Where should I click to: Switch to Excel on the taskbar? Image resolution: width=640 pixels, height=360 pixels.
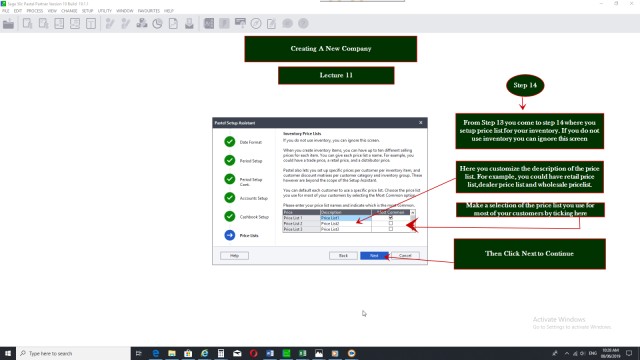pos(302,353)
